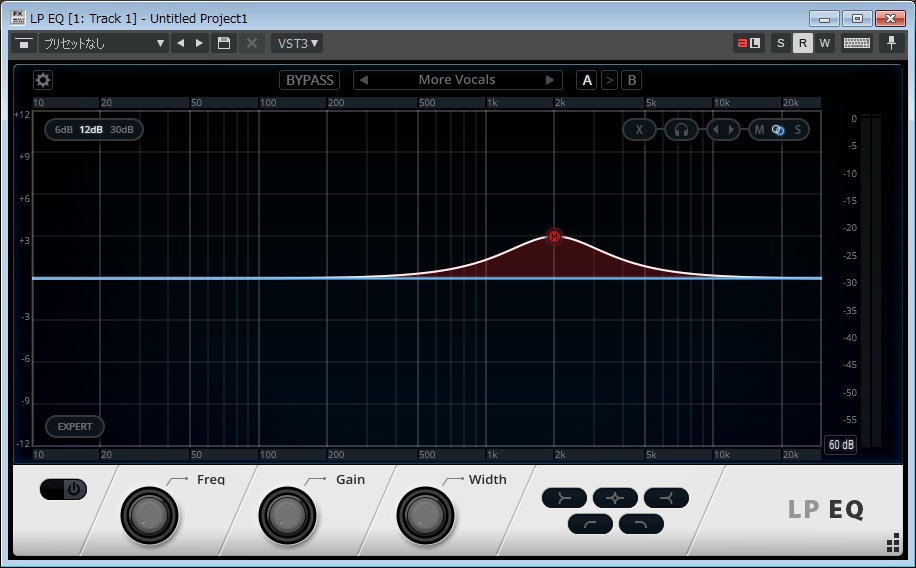This screenshot has width=916, height=568.
Task: Open the settings gear in the EQ panel
Action: pos(43,80)
